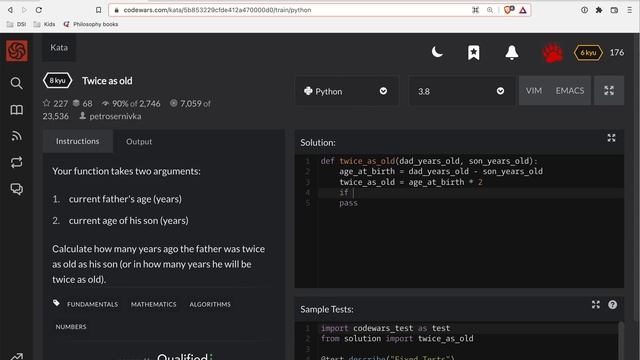Expand the Solution editor panel

tap(611, 138)
